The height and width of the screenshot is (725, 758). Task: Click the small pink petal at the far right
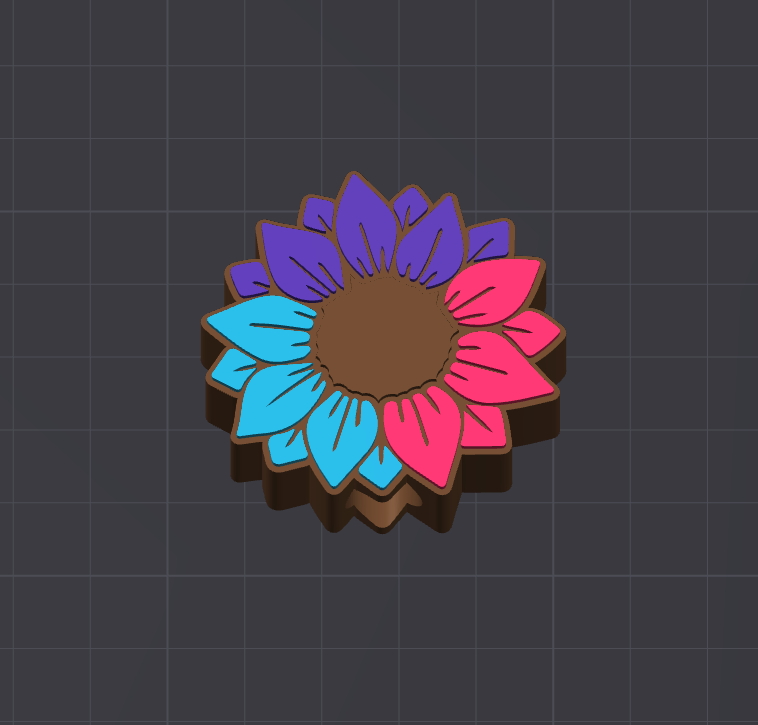(x=531, y=331)
